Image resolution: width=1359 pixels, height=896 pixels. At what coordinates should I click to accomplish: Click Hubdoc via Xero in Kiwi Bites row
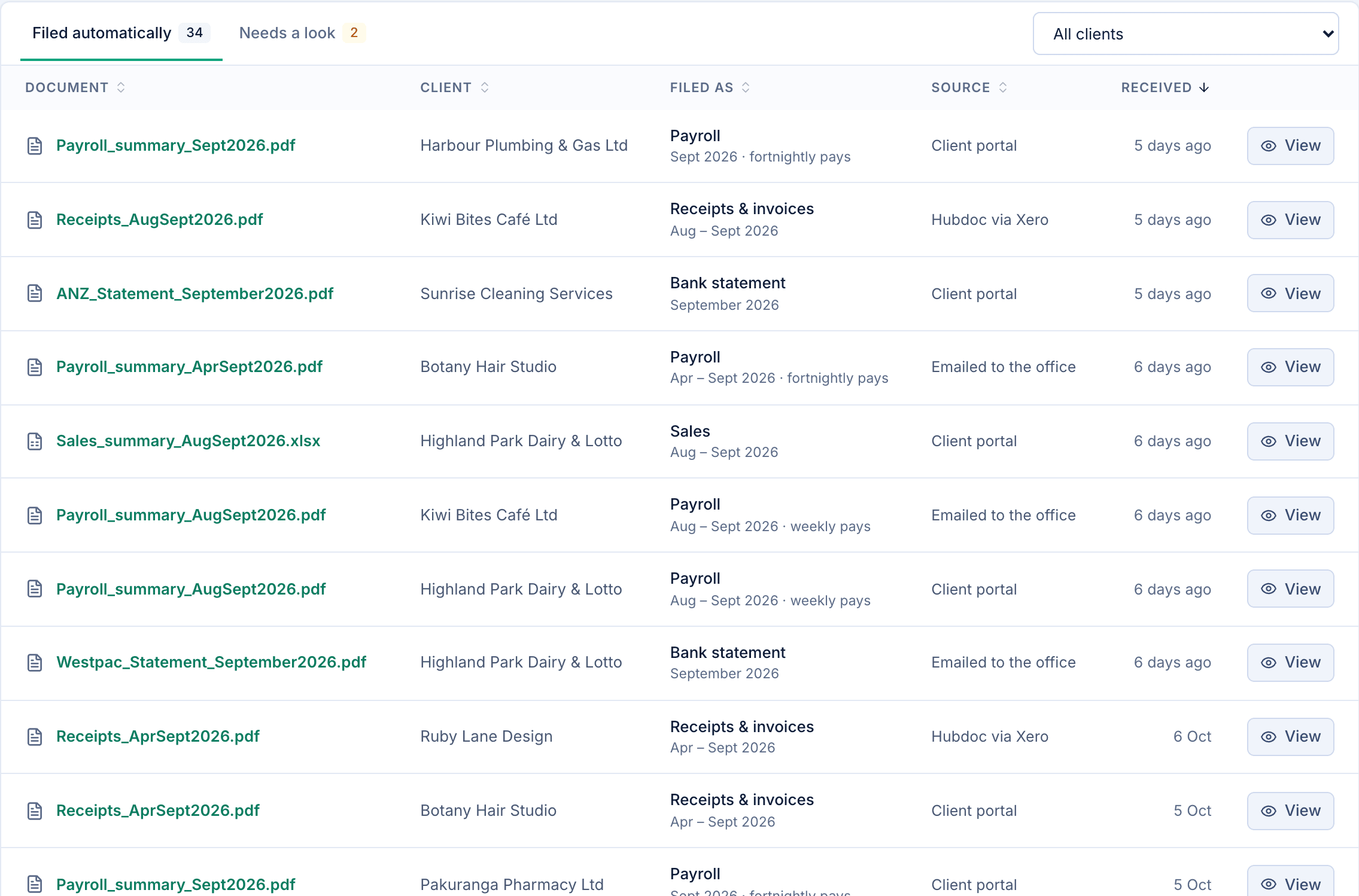pyautogui.click(x=990, y=220)
